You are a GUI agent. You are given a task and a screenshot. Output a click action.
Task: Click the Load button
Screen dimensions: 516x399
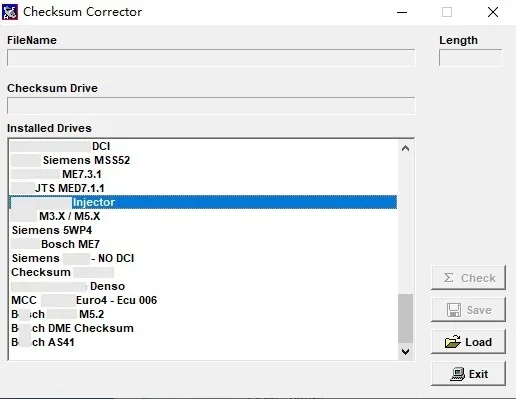tap(468, 342)
